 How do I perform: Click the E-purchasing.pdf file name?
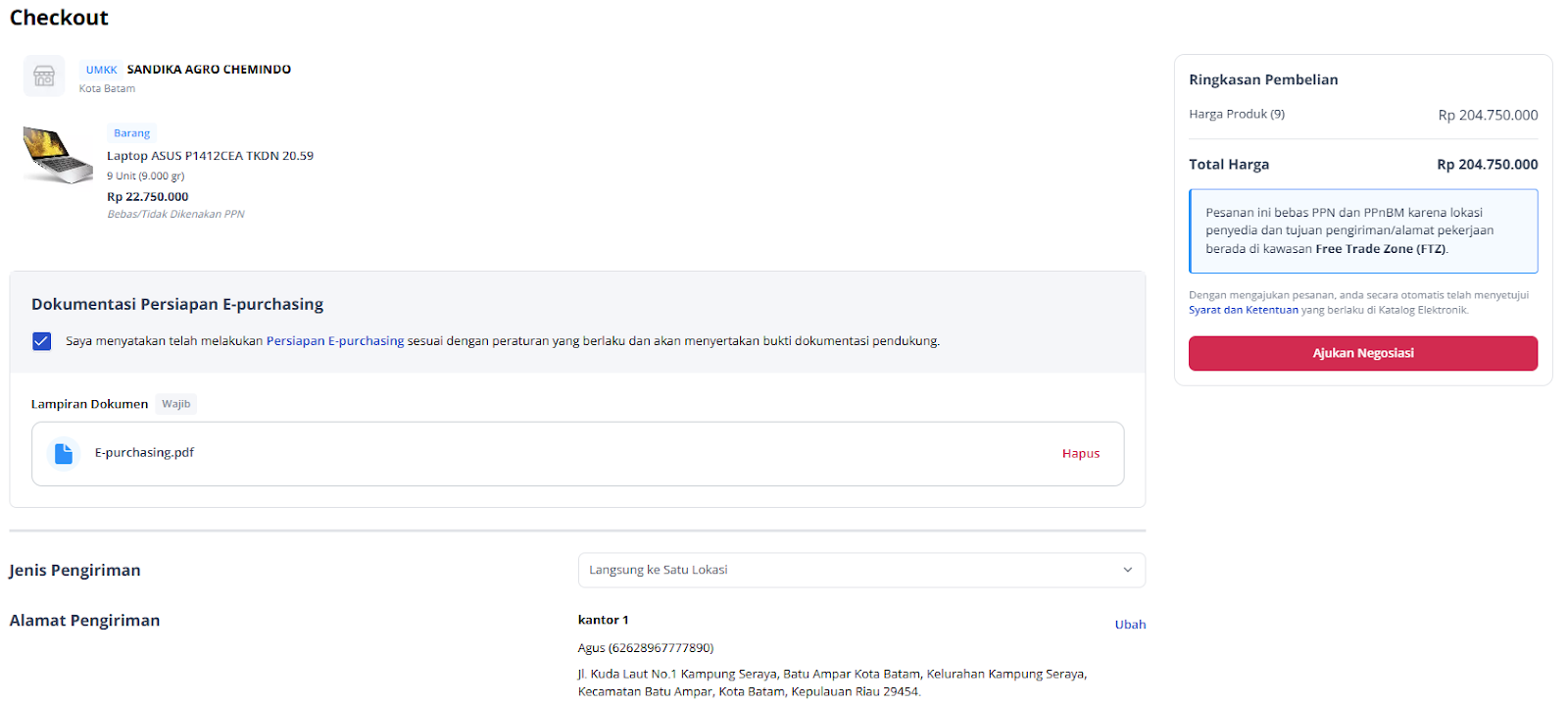pyautogui.click(x=144, y=453)
